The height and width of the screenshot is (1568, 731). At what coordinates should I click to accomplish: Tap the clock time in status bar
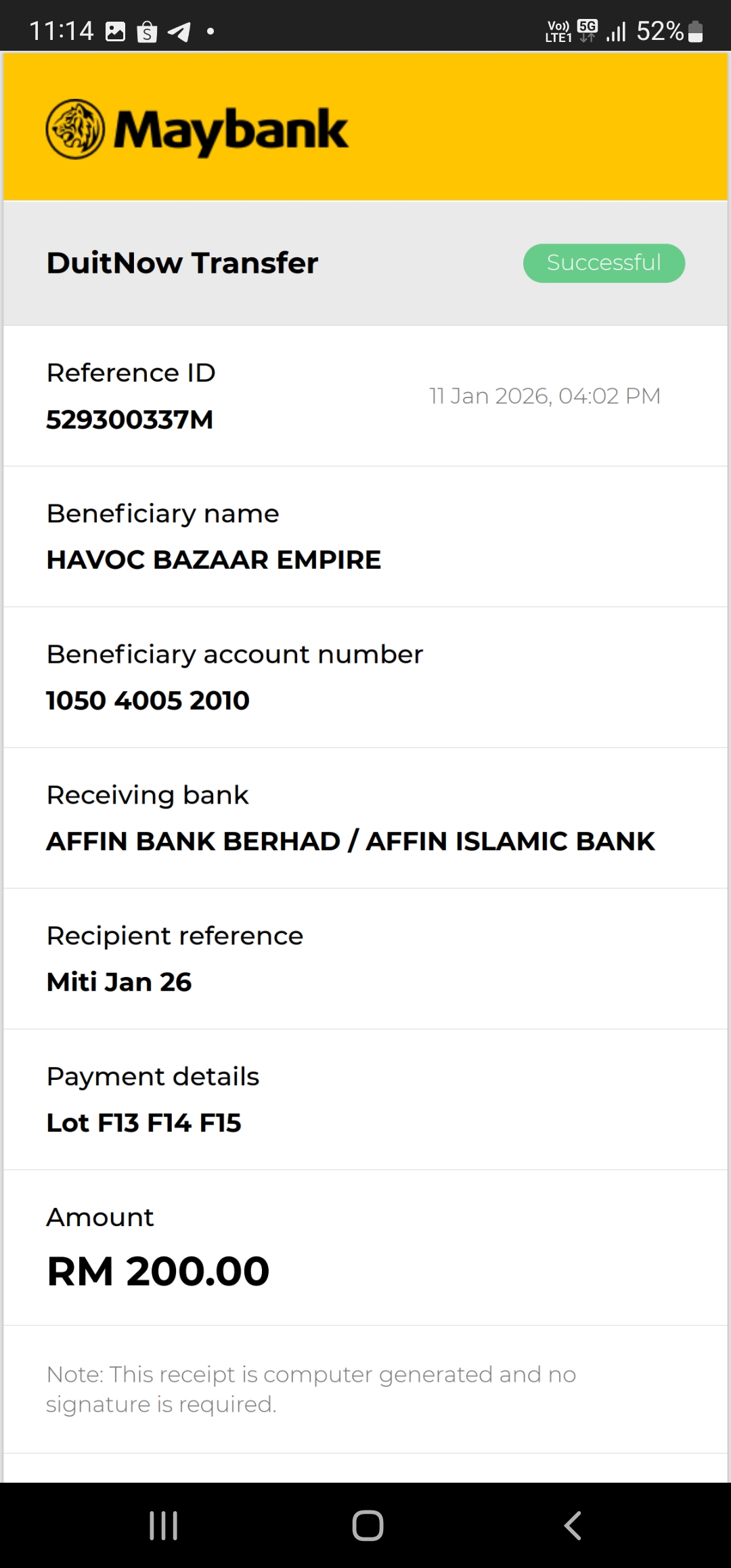pos(61,31)
